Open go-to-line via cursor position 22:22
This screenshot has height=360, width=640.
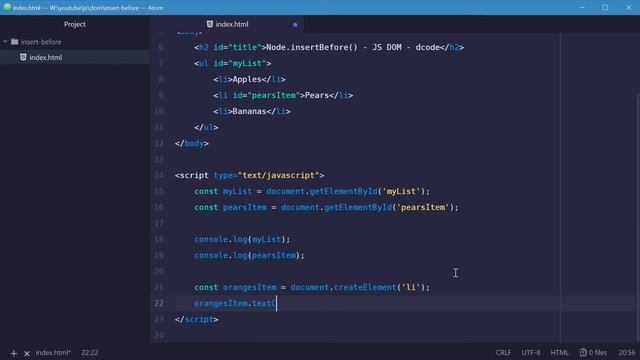coord(90,353)
